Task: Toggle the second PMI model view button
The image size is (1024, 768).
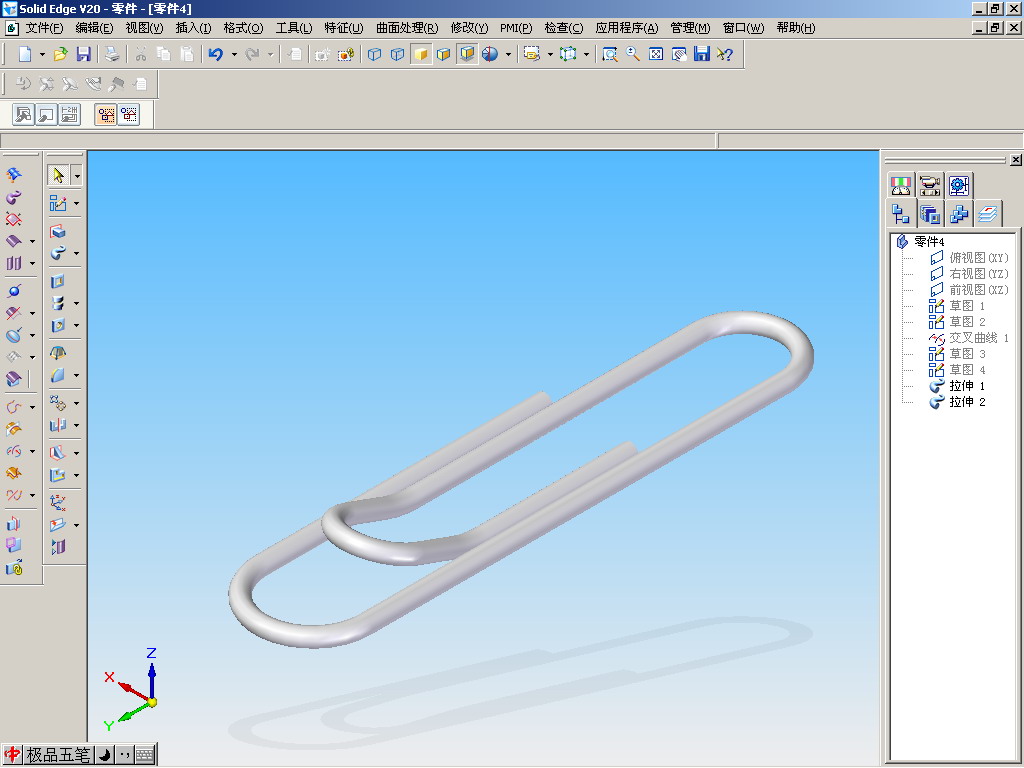Action: (129, 115)
